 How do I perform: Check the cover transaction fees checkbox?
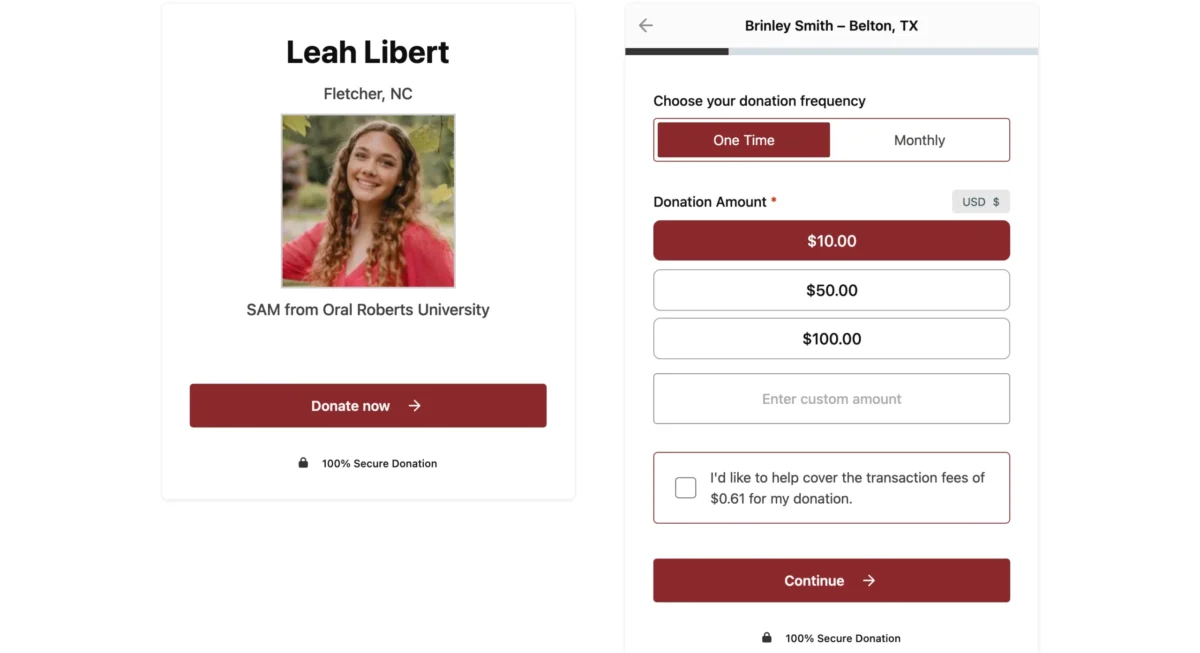pos(686,488)
